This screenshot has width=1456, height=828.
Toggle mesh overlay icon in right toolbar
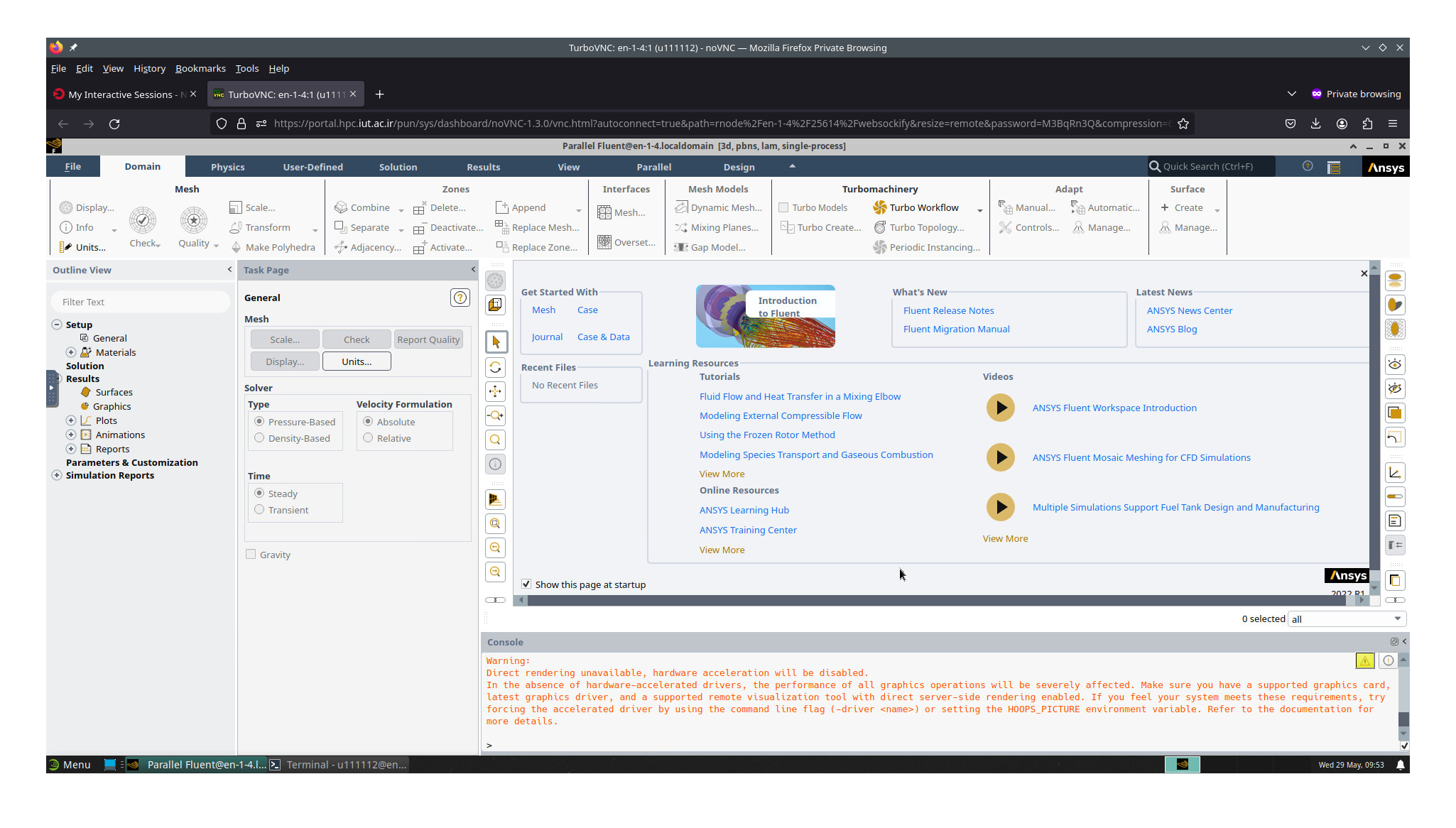(1395, 329)
